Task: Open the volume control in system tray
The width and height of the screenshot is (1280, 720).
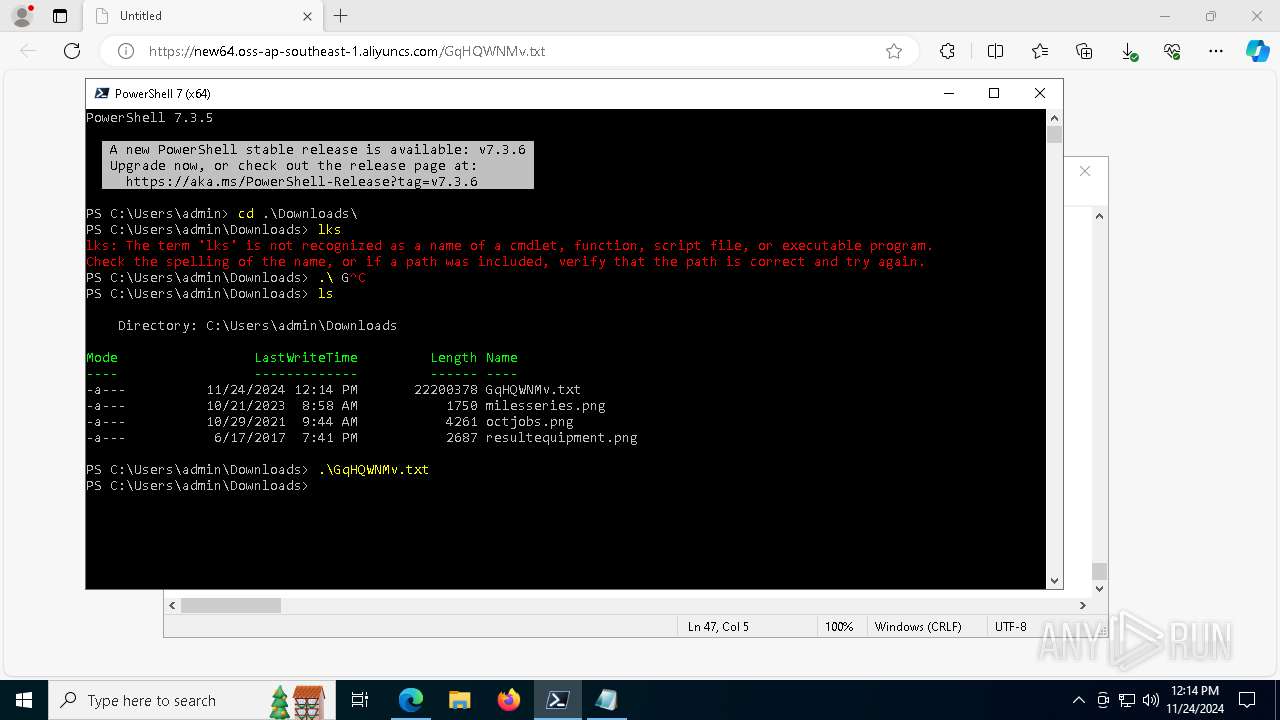Action: 1151,700
